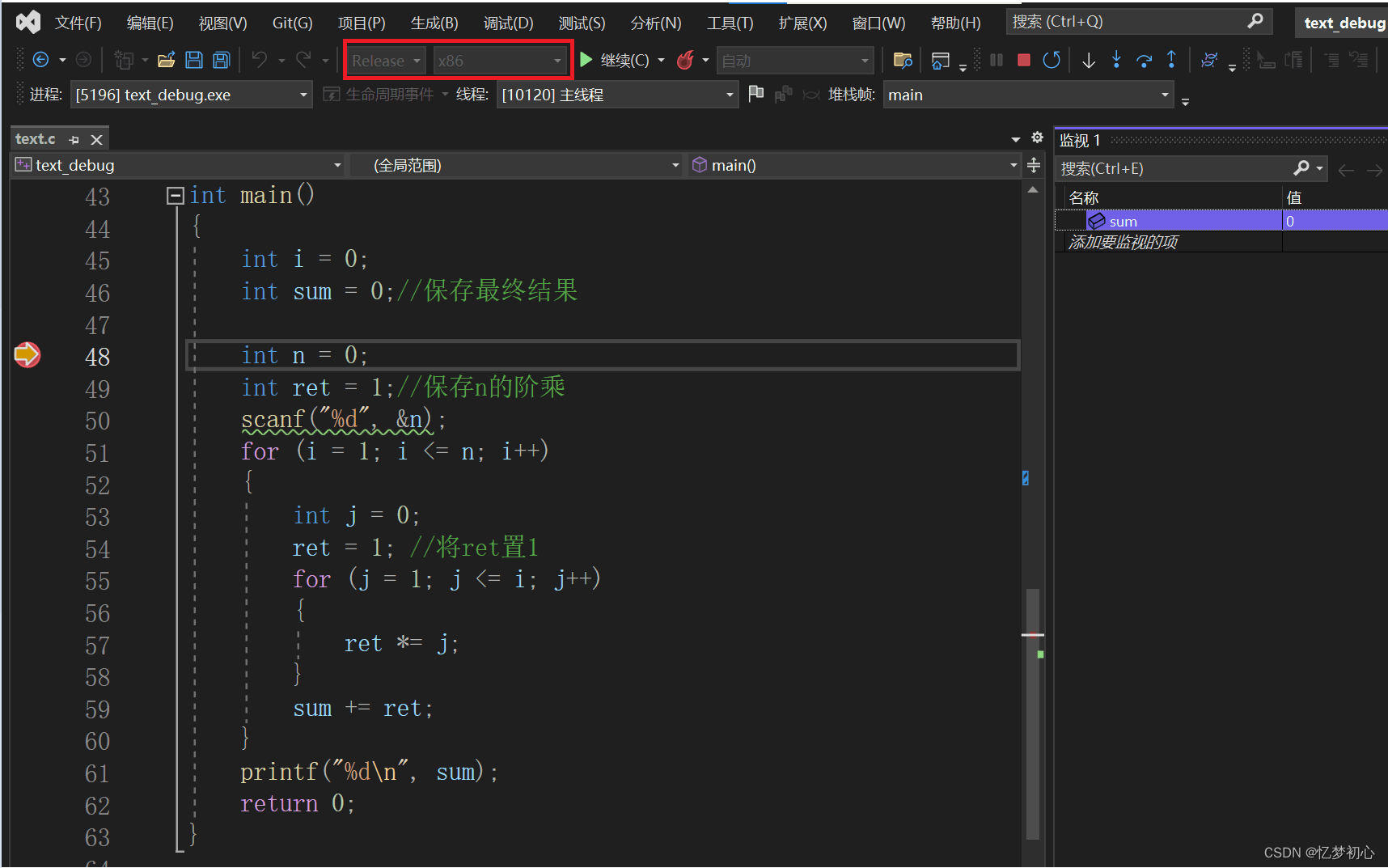Screen dimensions: 1388x868
Task: Restart the debugging session
Action: coord(1051,60)
